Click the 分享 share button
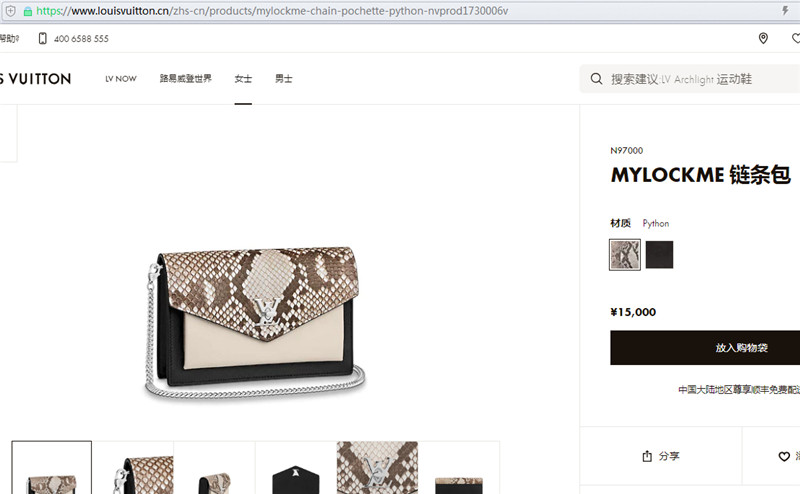This screenshot has height=494, width=800. [x=661, y=456]
